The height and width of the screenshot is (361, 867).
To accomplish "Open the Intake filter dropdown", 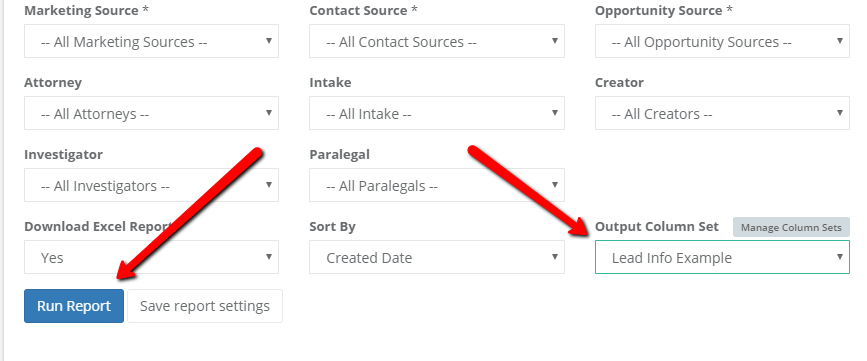I will point(436,113).
